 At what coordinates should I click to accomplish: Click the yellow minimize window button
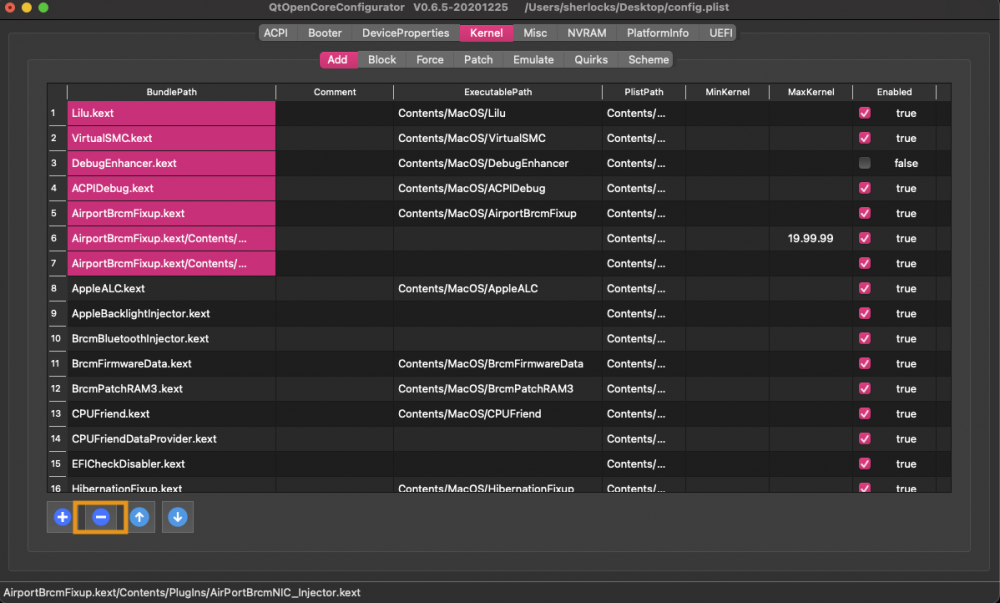click(x=26, y=8)
